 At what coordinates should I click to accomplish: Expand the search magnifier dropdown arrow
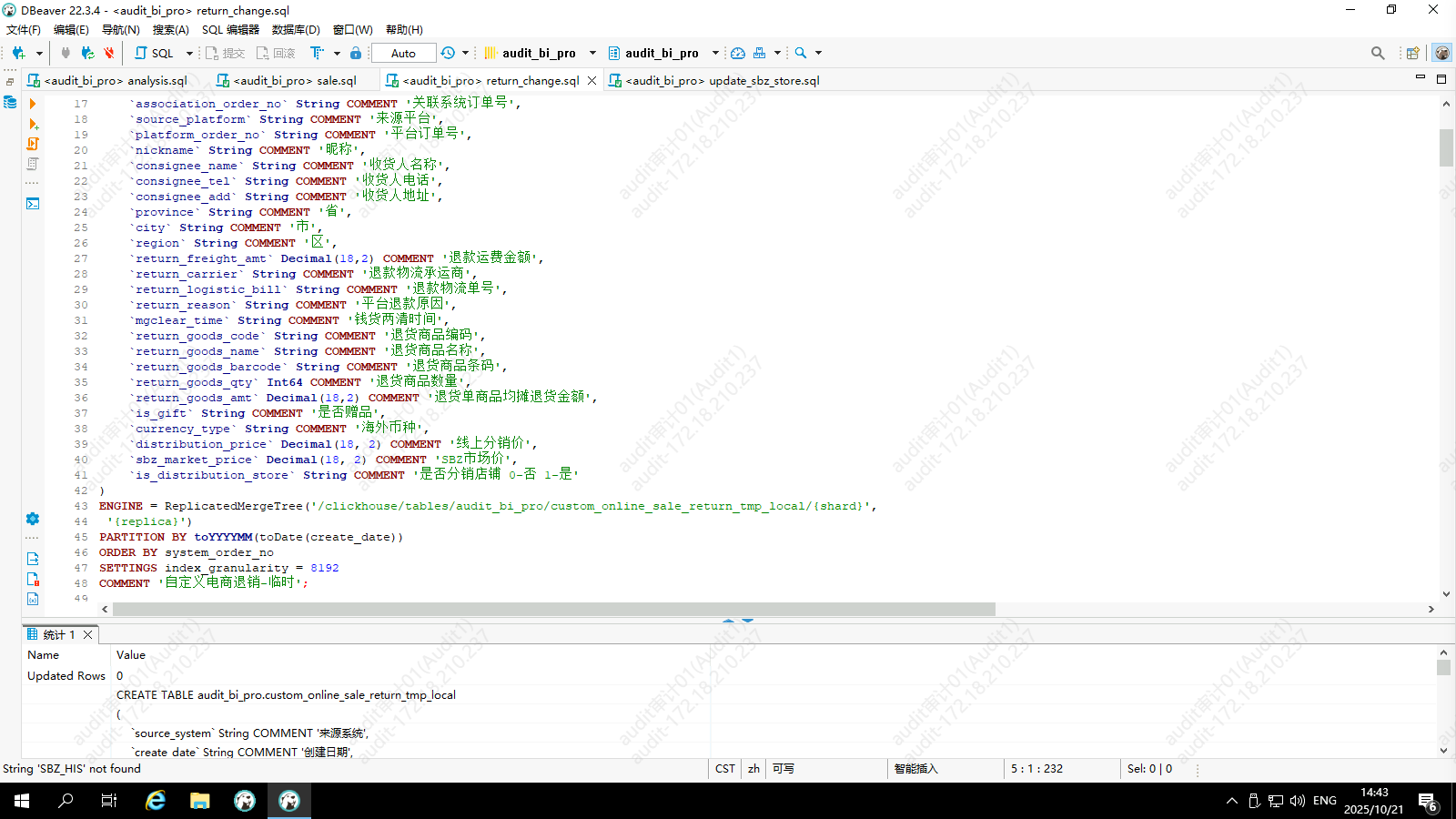click(818, 53)
